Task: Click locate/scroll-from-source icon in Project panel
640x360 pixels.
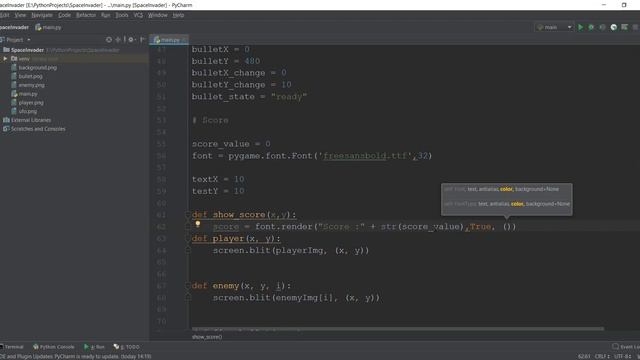Action: coord(109,40)
